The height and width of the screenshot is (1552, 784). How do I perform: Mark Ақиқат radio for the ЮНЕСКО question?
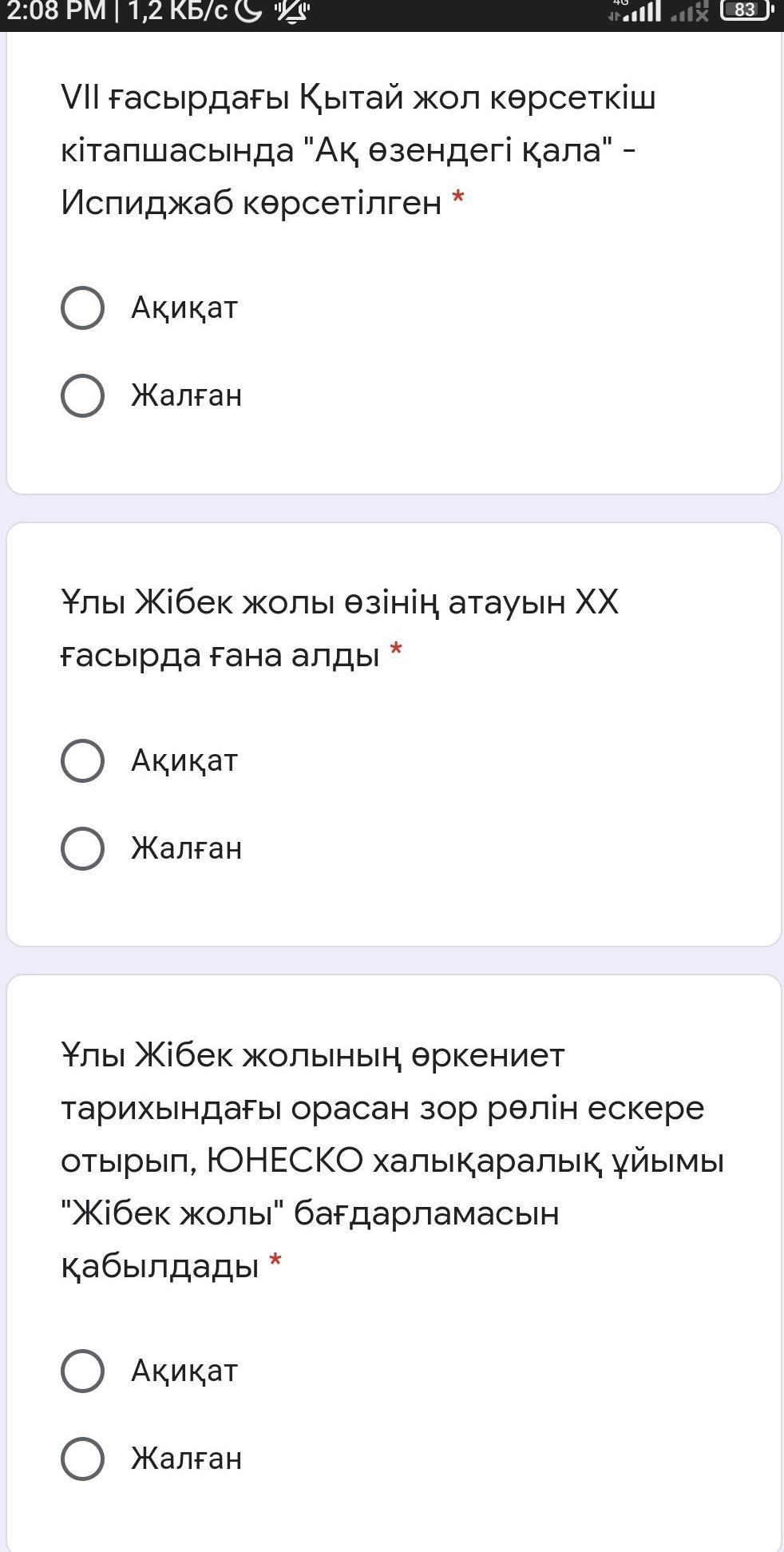coord(82,1371)
